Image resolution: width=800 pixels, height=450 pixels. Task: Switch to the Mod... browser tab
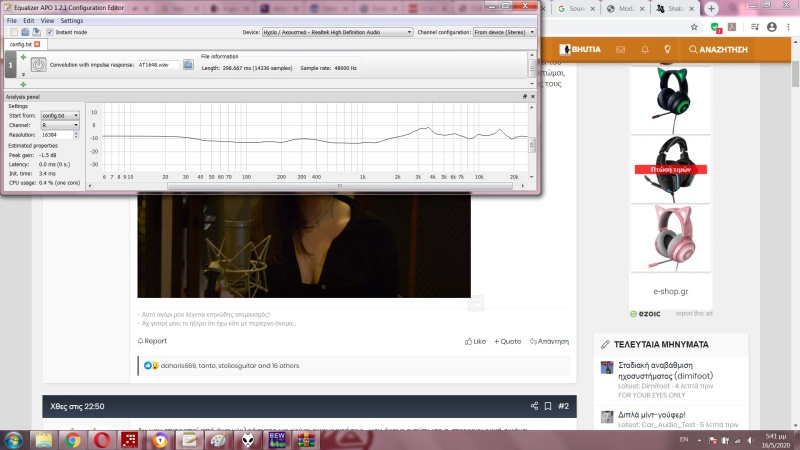[625, 9]
